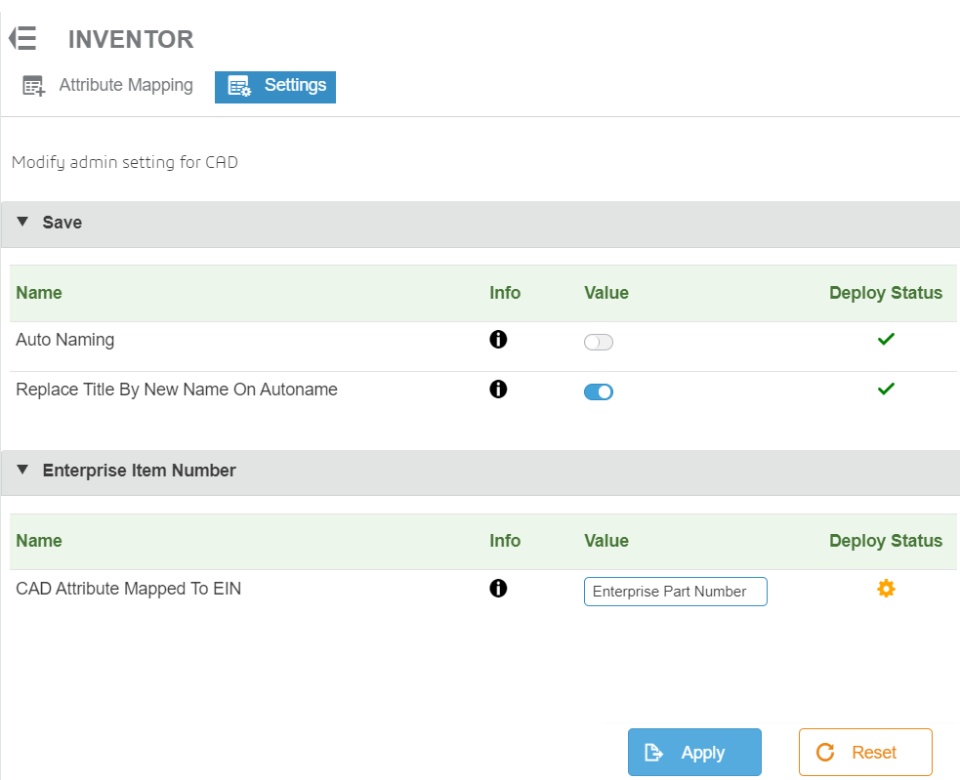Open the Attribute Mapping tab
The image size is (960, 780).
pos(108,86)
